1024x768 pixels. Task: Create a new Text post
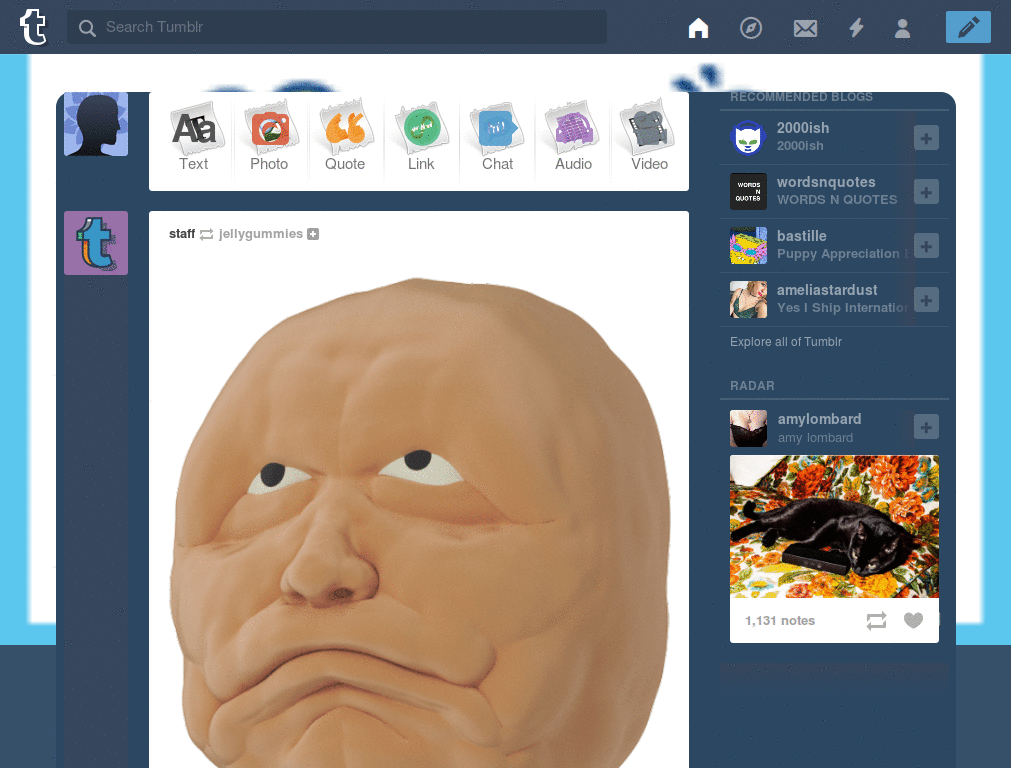click(x=194, y=136)
